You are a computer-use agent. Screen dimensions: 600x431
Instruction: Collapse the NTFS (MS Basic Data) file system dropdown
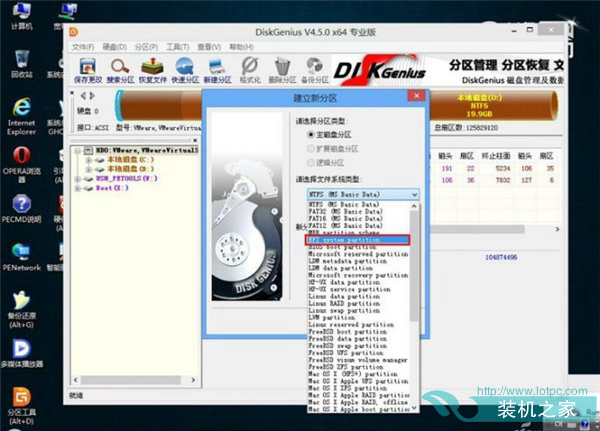[x=416, y=192]
